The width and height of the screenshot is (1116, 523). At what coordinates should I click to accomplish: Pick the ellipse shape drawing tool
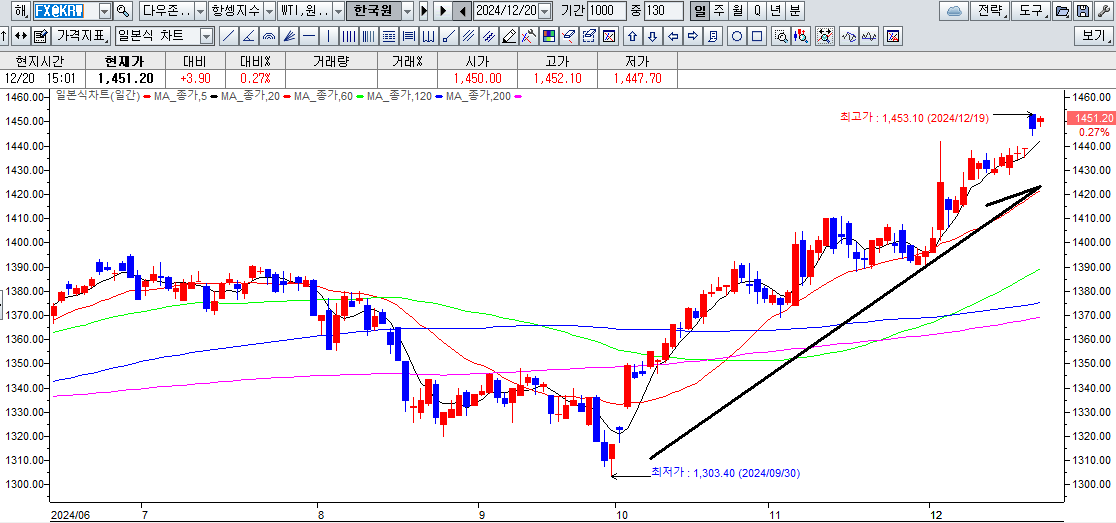[x=736, y=37]
